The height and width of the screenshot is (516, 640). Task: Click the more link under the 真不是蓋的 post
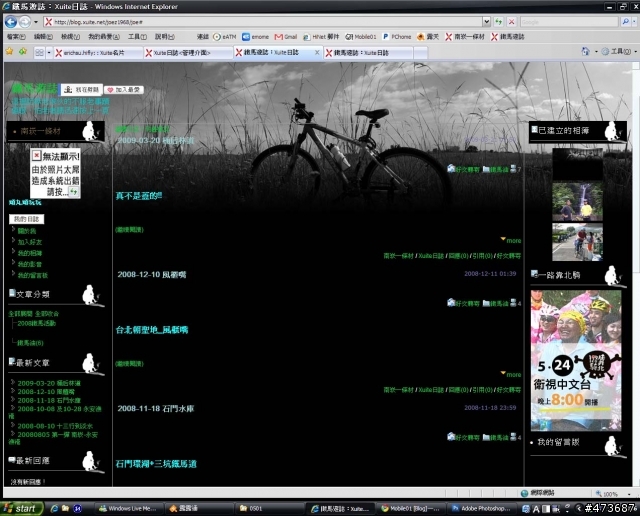(x=511, y=240)
